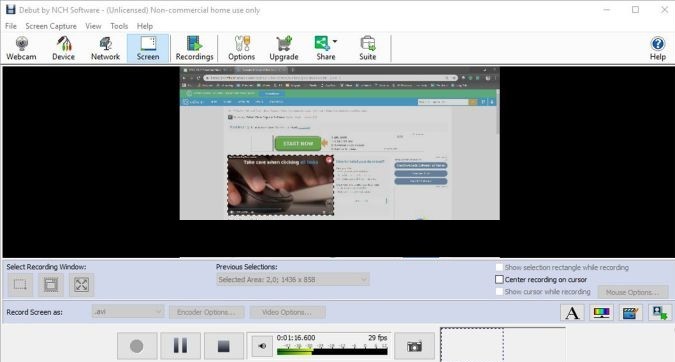675x362 pixels.
Task: Open the text caption tool icon
Action: tap(572, 312)
